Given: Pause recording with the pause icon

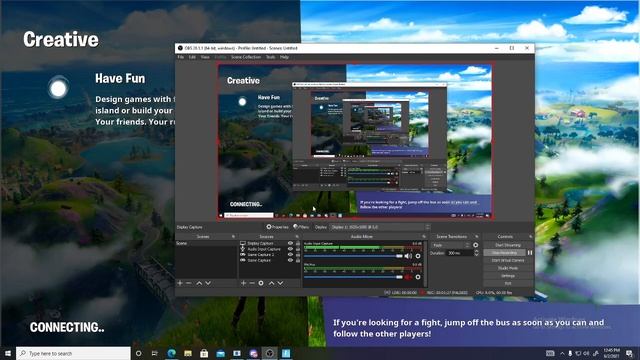Looking at the screenshot, I should (530, 253).
